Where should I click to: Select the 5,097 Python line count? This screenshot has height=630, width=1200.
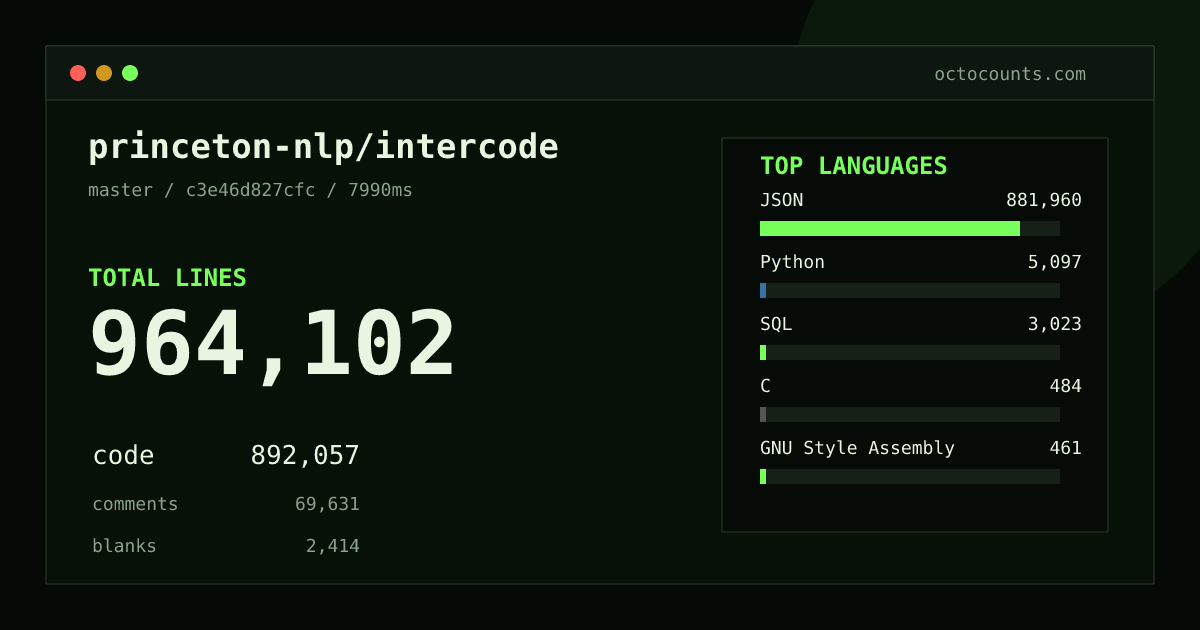click(x=1055, y=262)
